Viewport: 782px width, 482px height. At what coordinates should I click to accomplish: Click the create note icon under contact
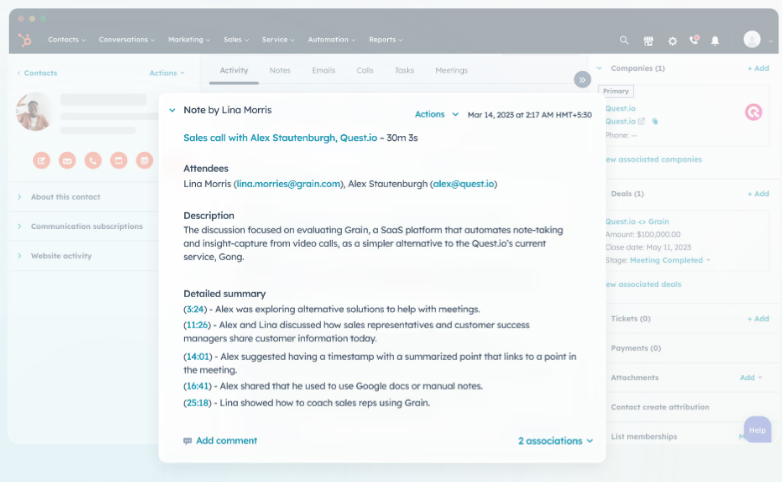click(x=41, y=160)
